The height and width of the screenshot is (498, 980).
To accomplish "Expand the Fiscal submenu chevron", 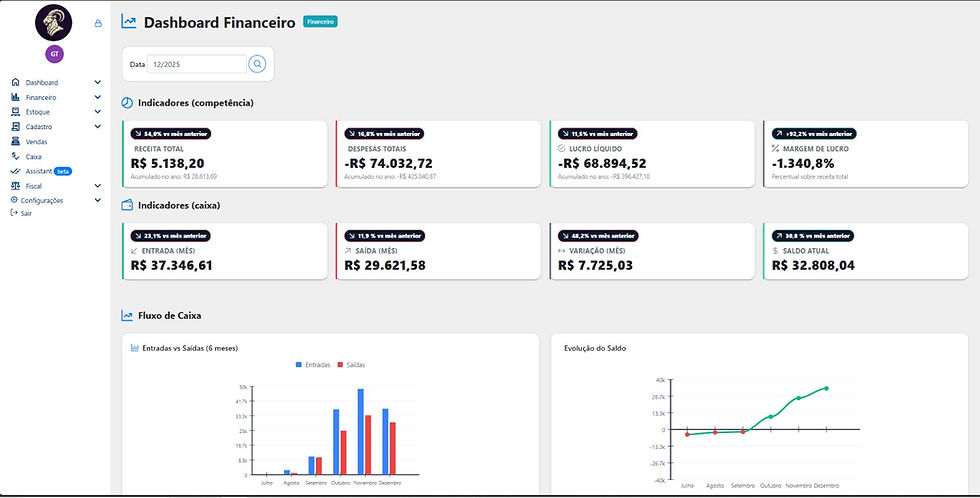I will pyautogui.click(x=97, y=186).
